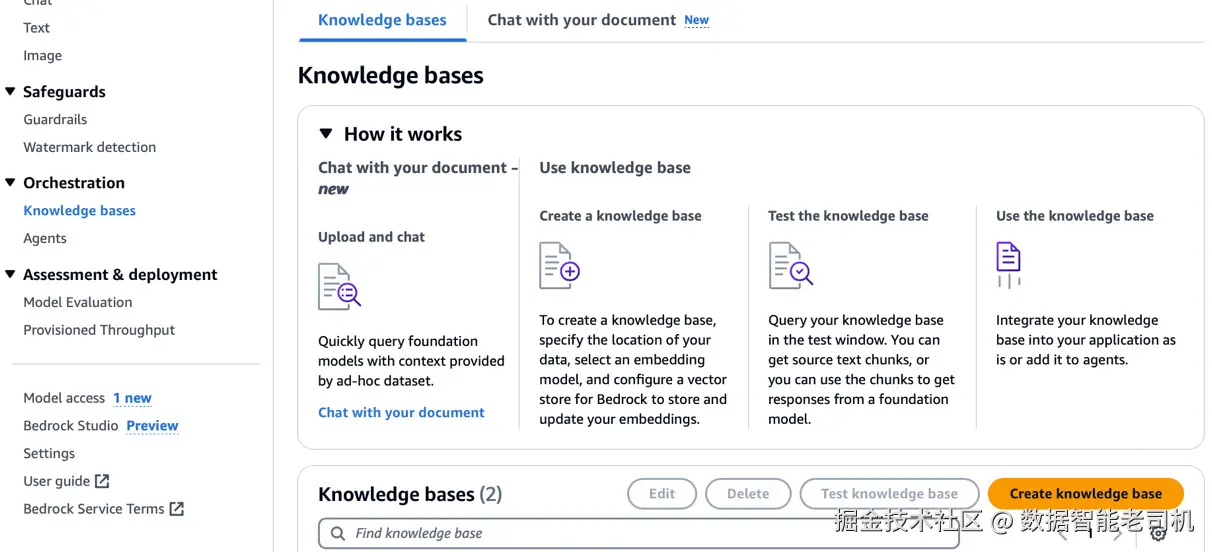Open Settings in the sidebar

49,453
